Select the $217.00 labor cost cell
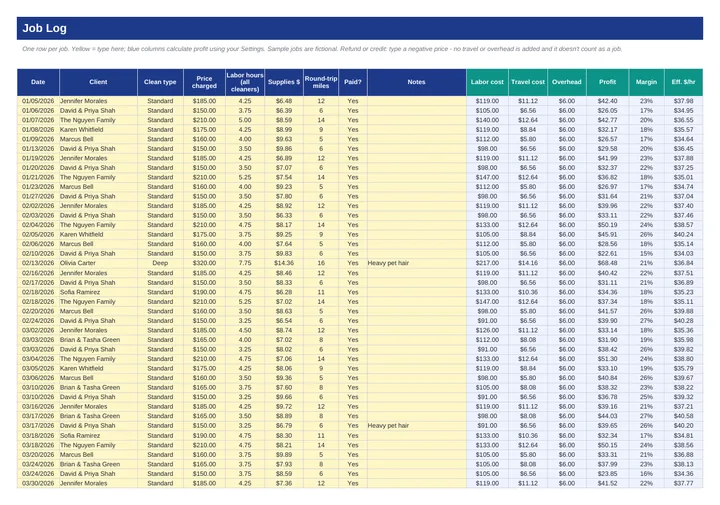Viewport: 720px width, 505px height. tap(487, 263)
